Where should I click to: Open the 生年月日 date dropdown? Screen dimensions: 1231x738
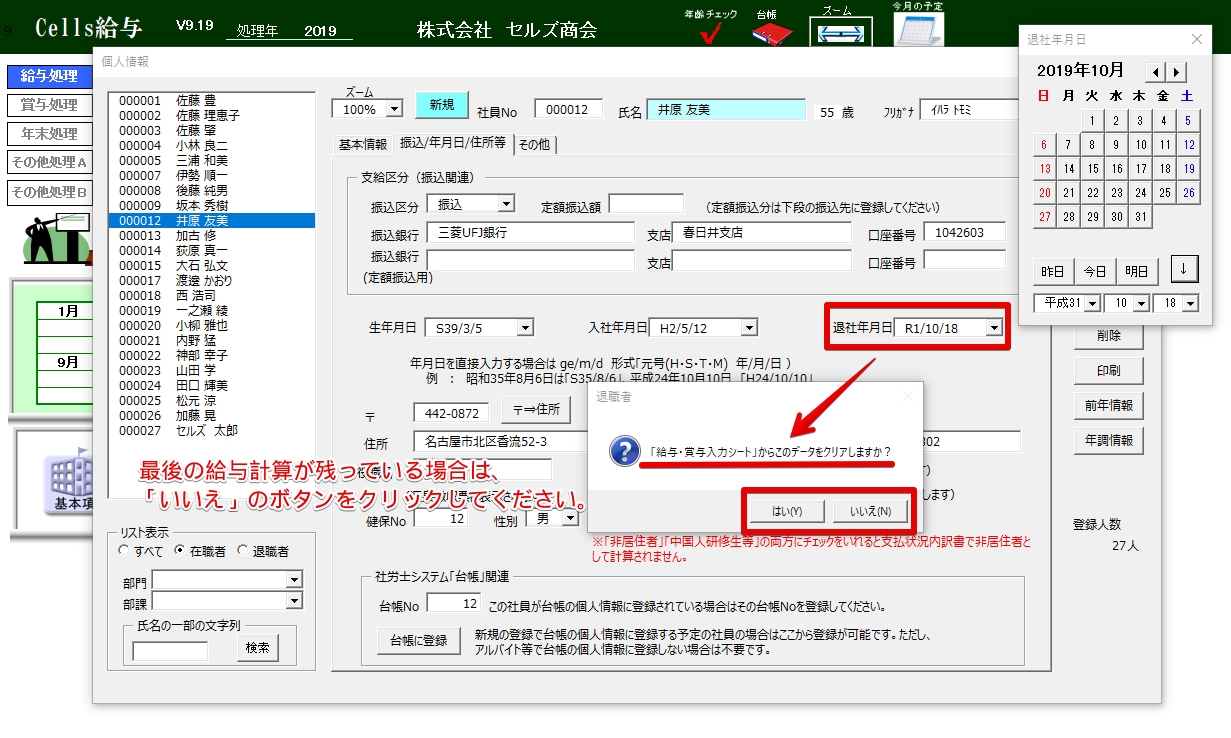pos(525,327)
